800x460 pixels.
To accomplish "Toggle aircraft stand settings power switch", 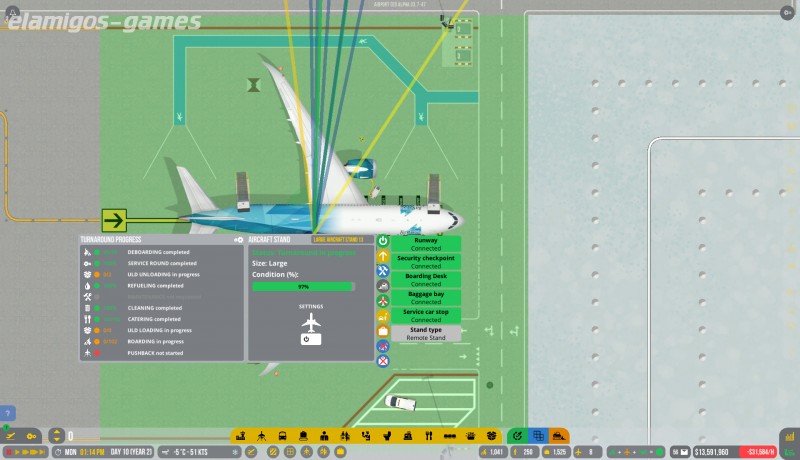I will tap(311, 340).
